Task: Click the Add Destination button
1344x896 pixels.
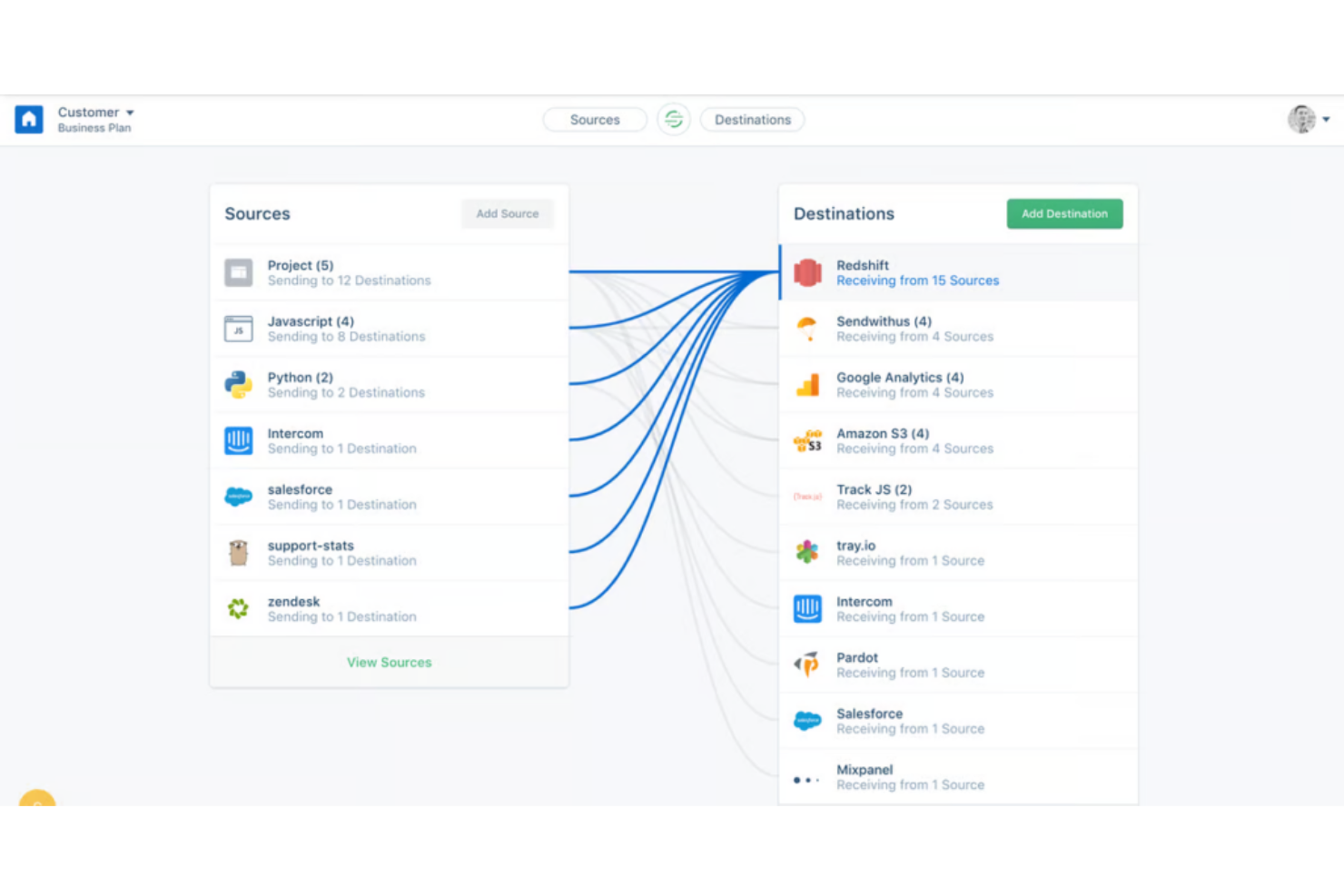Action: point(1064,213)
